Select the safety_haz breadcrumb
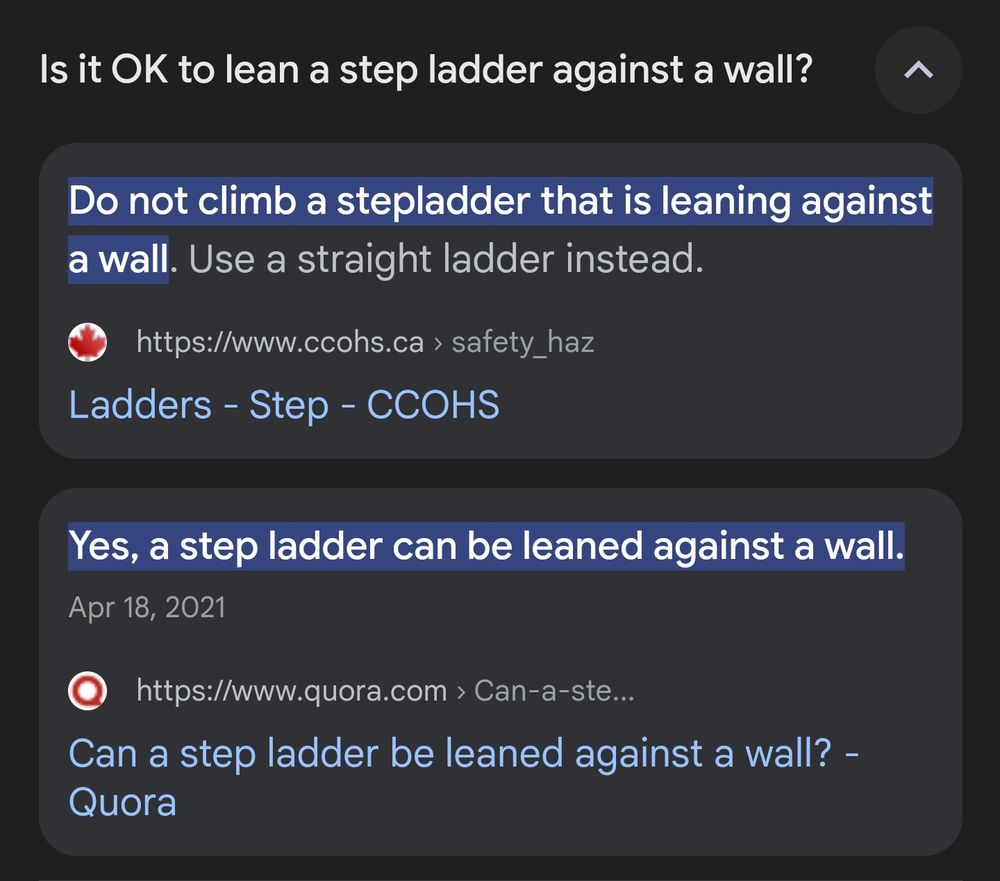This screenshot has width=1000, height=881. click(523, 341)
